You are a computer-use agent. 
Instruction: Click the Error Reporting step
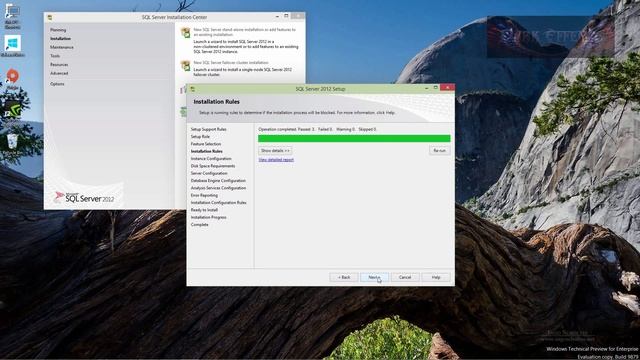[204, 196]
